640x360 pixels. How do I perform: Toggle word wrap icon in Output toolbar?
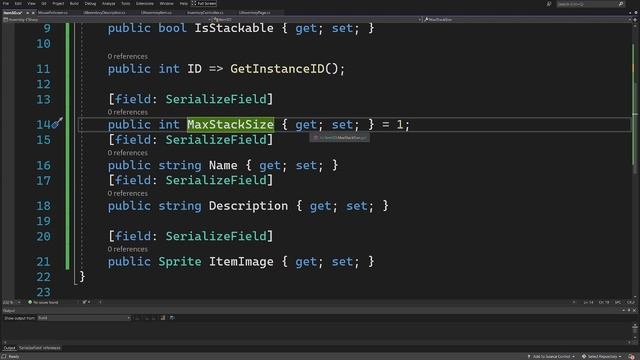[x=172, y=318]
